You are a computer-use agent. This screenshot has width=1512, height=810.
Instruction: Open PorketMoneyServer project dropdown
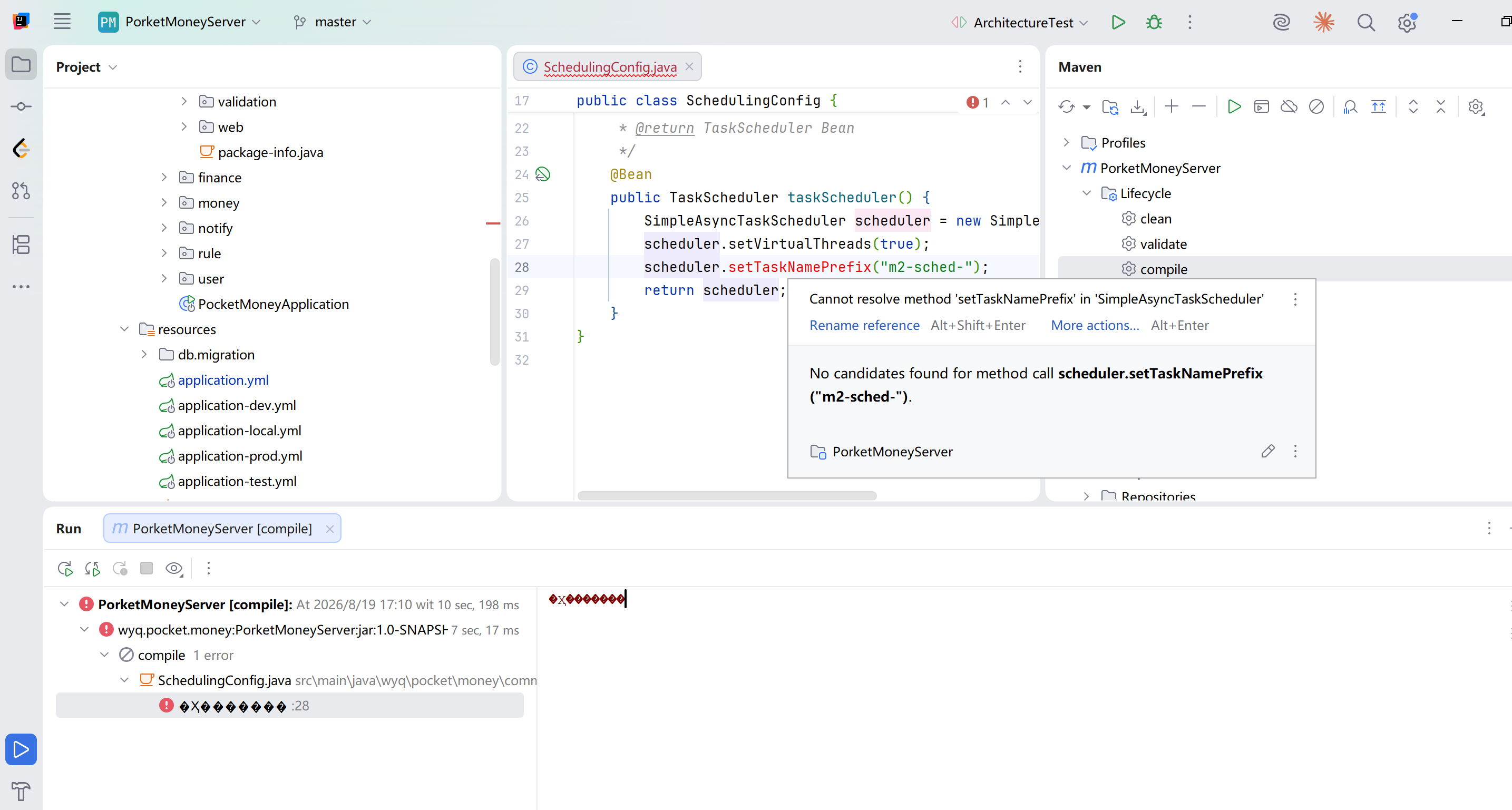(180, 22)
